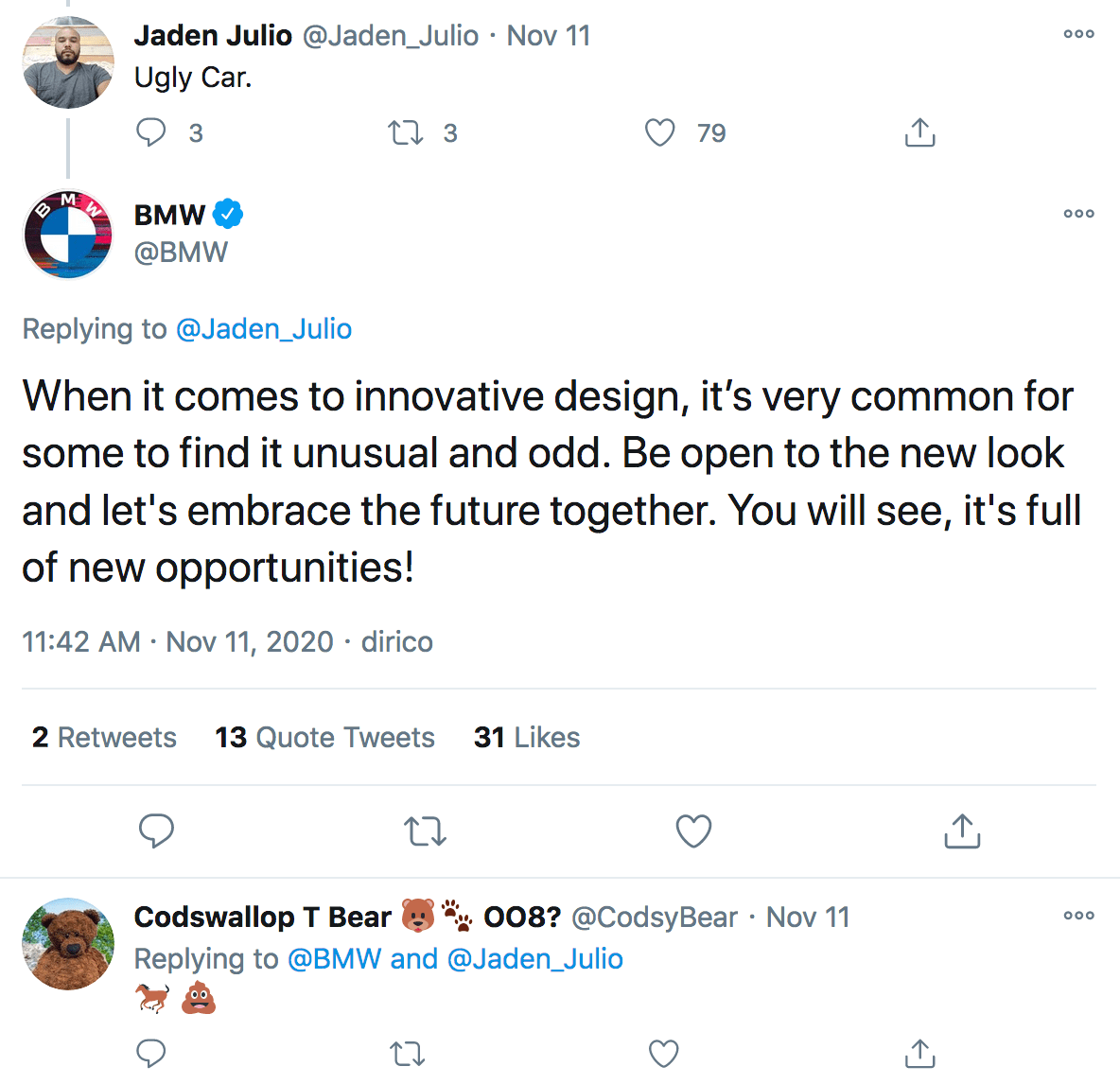The height and width of the screenshot is (1084, 1120).
Task: Like BMW's main tweet
Action: point(693,831)
